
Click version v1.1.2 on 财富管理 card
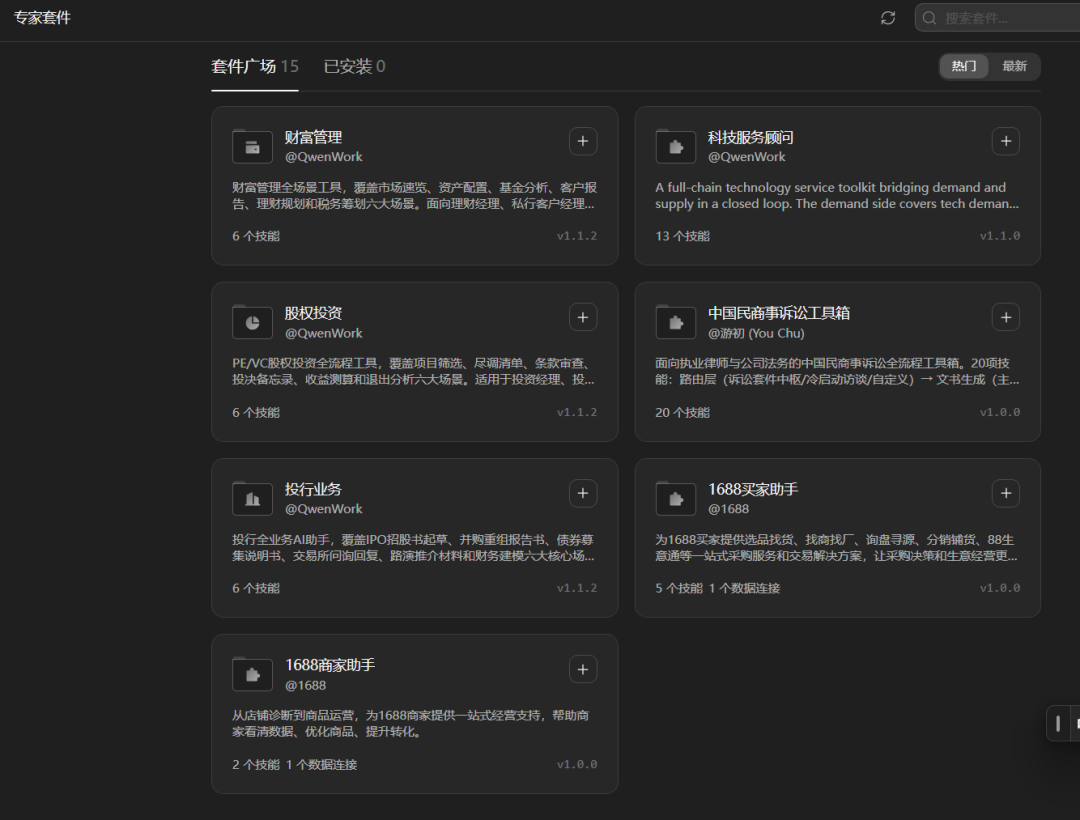pyautogui.click(x=577, y=236)
